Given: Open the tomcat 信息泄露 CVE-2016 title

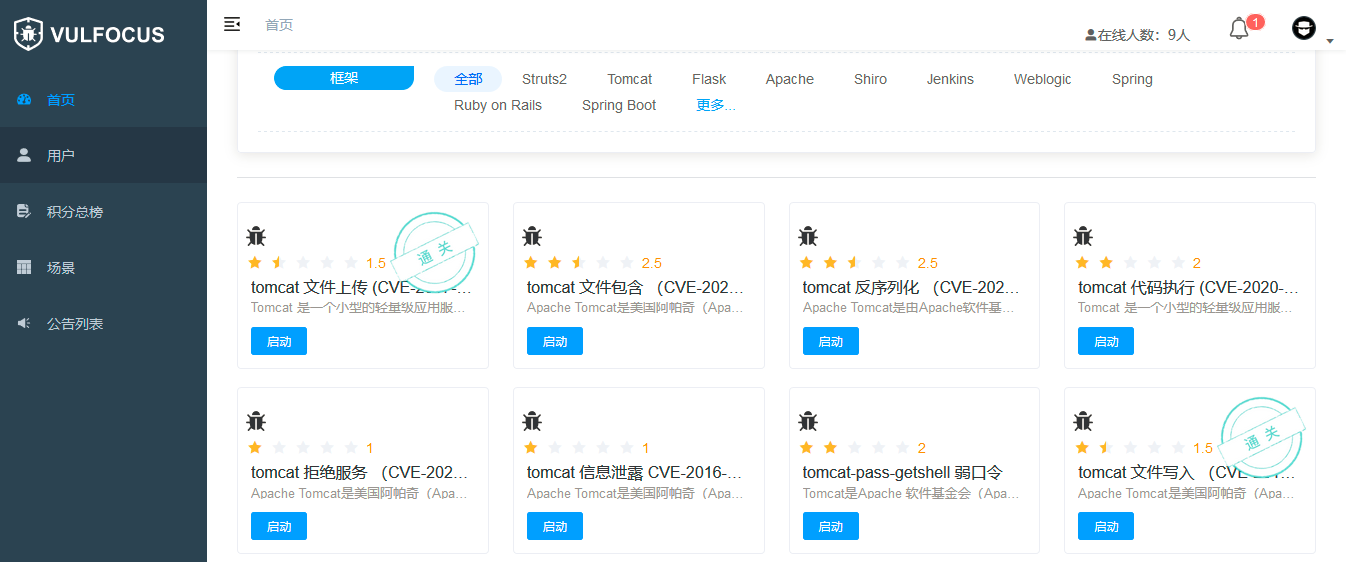Looking at the screenshot, I should 636,473.
